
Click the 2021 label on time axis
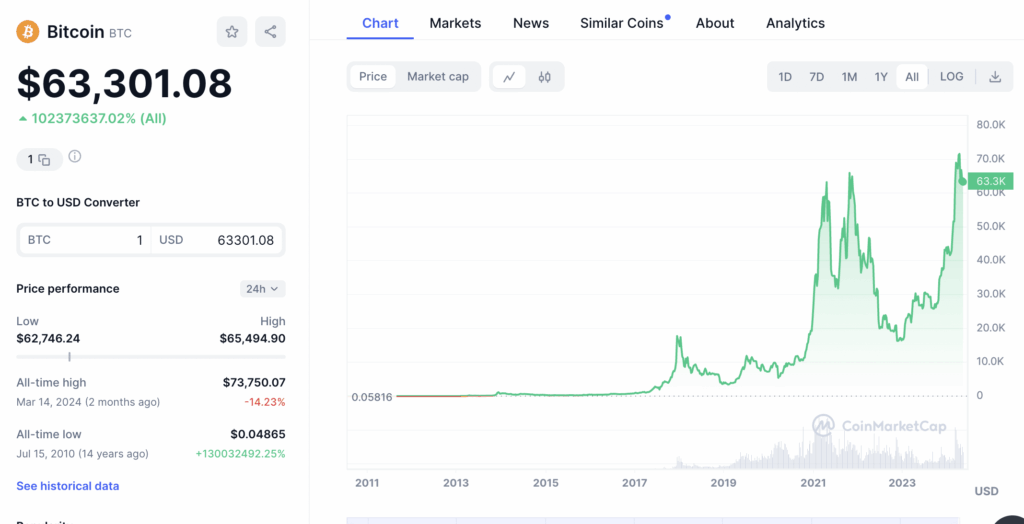813,483
